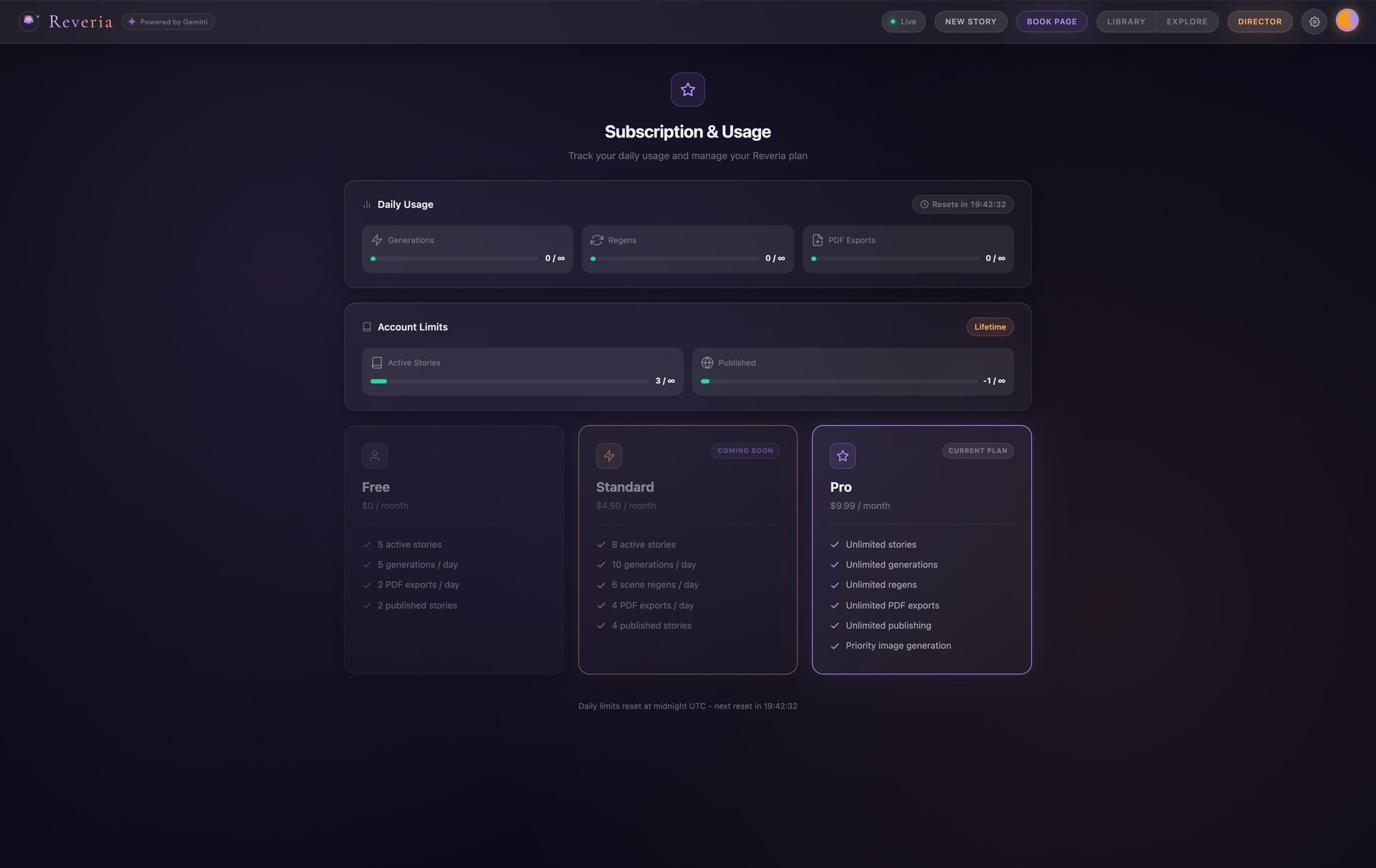Enter Director mode
Viewport: 1376px width, 868px height.
(1259, 22)
